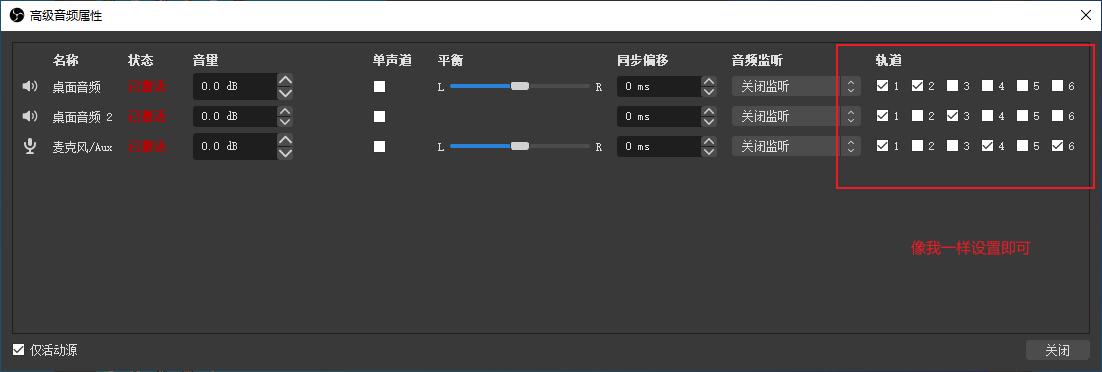The image size is (1102, 372).
Task: Uncheck track 3 for 桌面音频 2
Action: coord(952,116)
